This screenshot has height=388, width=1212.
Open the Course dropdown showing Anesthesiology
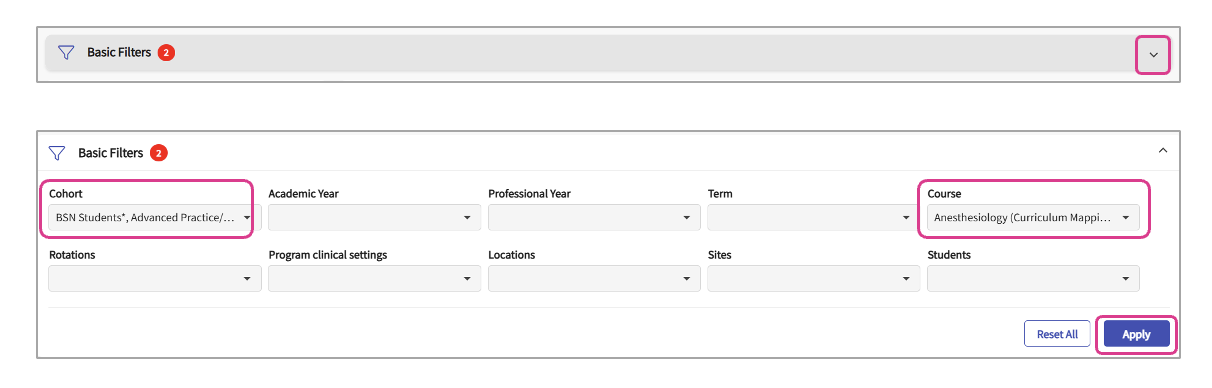[x=1033, y=217]
